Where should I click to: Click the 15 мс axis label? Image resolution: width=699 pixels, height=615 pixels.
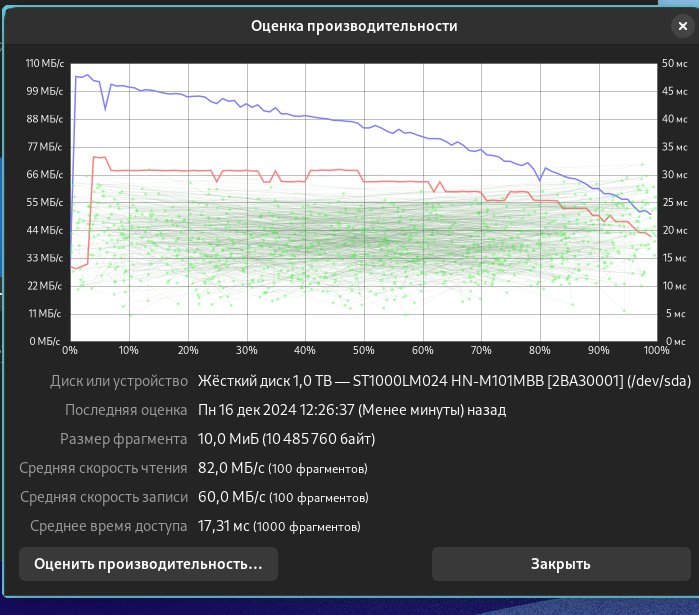point(674,258)
